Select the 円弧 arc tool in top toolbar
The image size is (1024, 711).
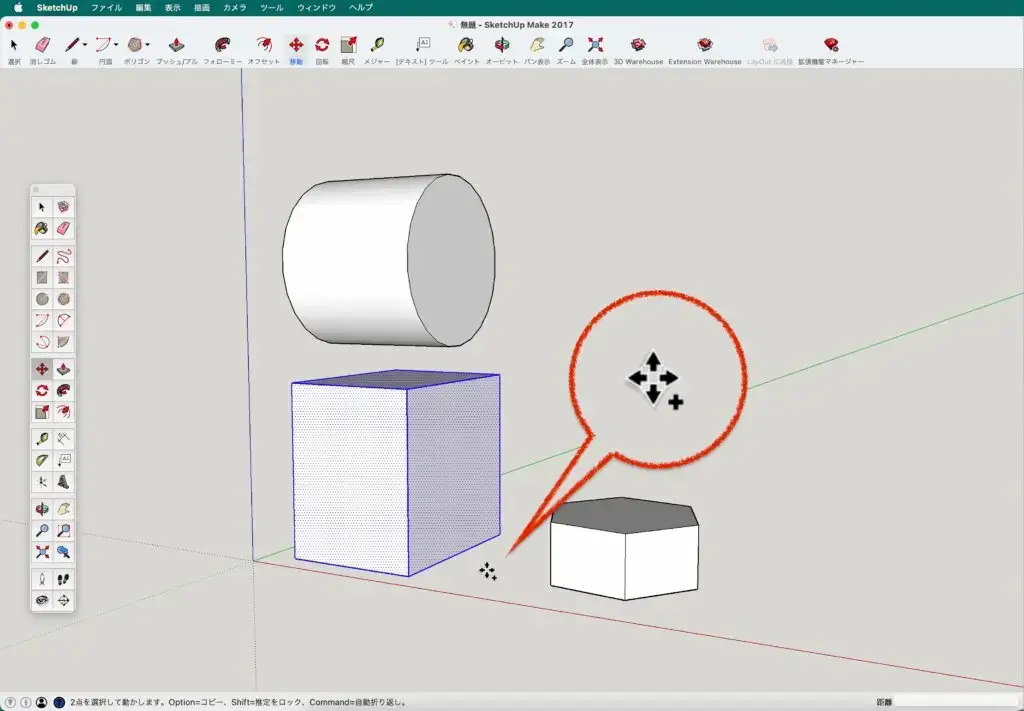[x=103, y=45]
